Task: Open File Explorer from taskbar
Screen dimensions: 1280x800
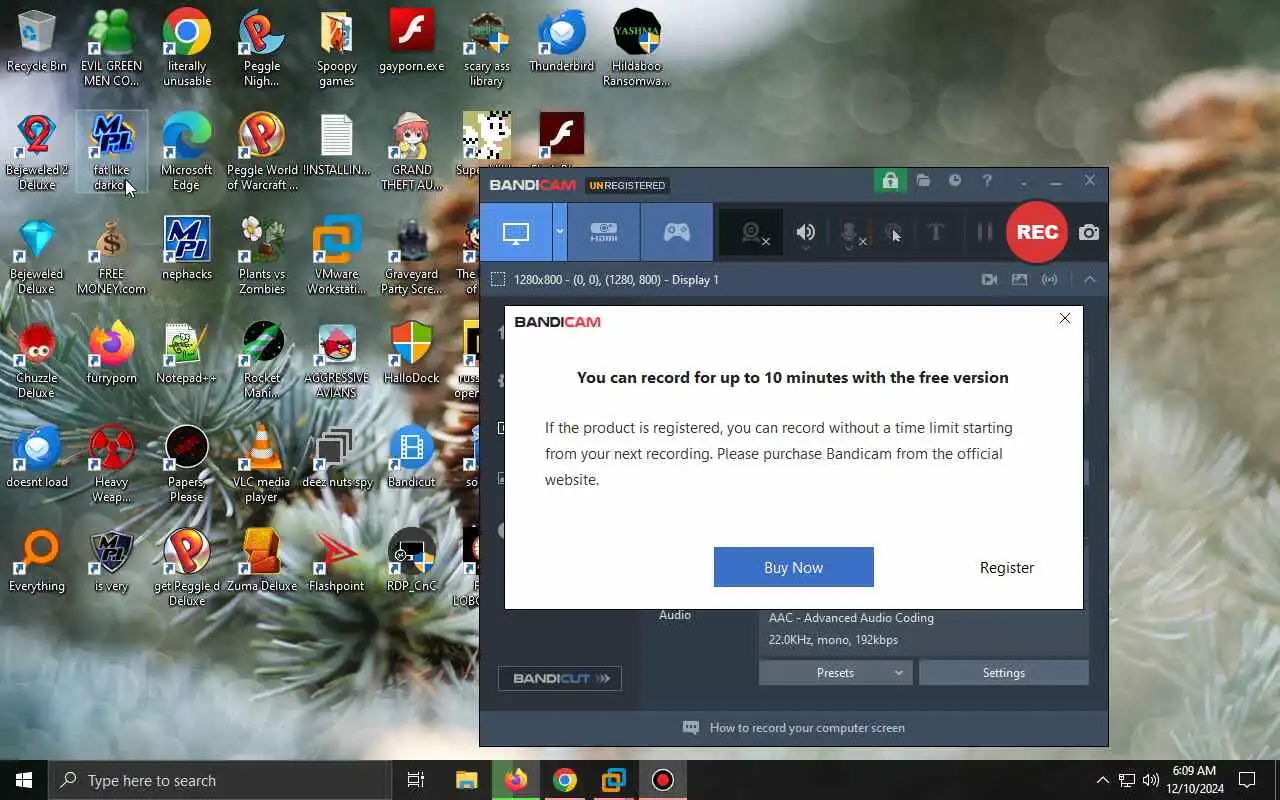Action: 467,780
